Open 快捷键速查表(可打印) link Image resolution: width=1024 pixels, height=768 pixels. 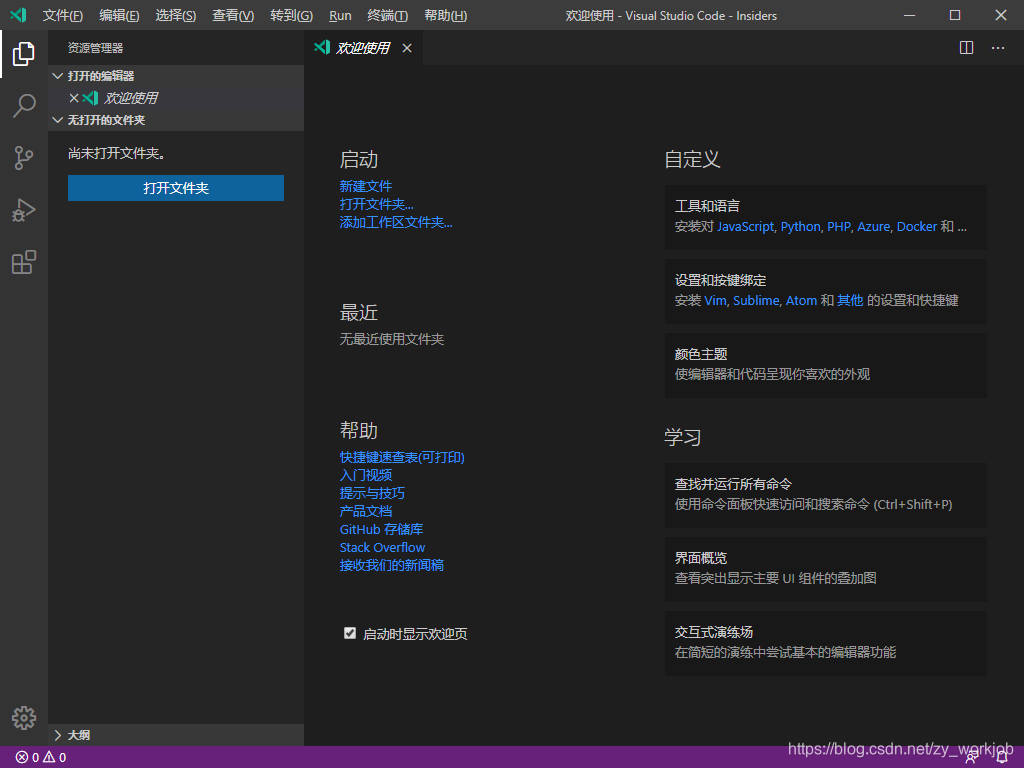(402, 457)
